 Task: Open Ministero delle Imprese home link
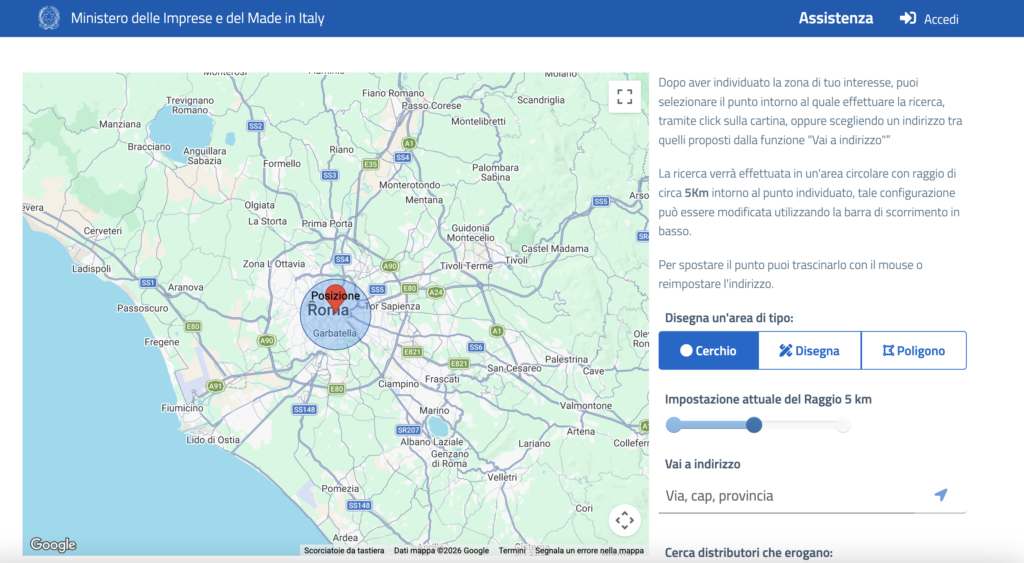point(197,19)
